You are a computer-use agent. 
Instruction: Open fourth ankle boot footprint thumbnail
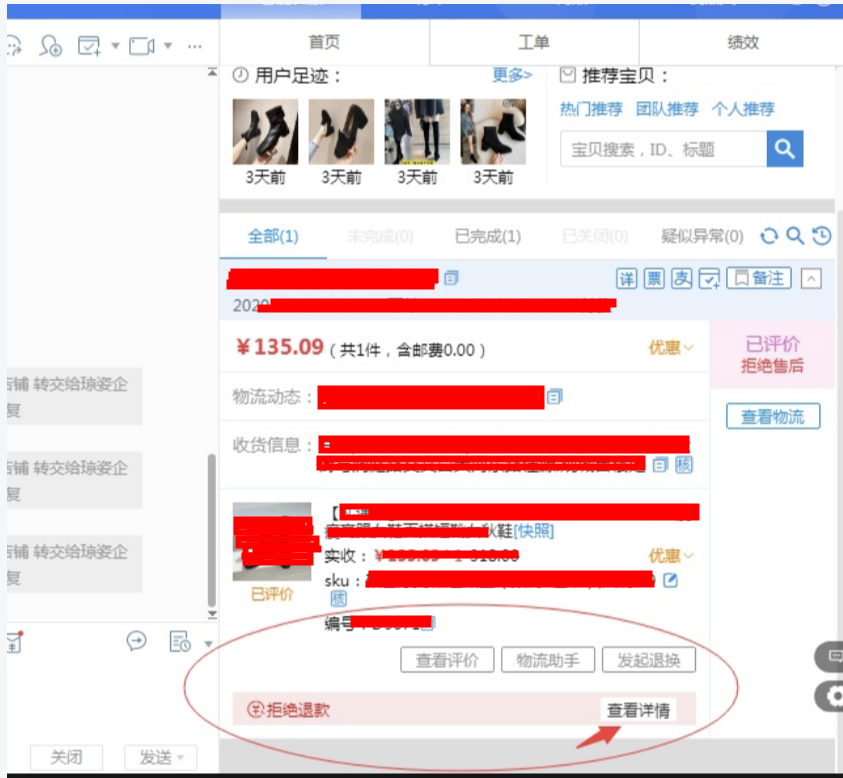[x=493, y=131]
